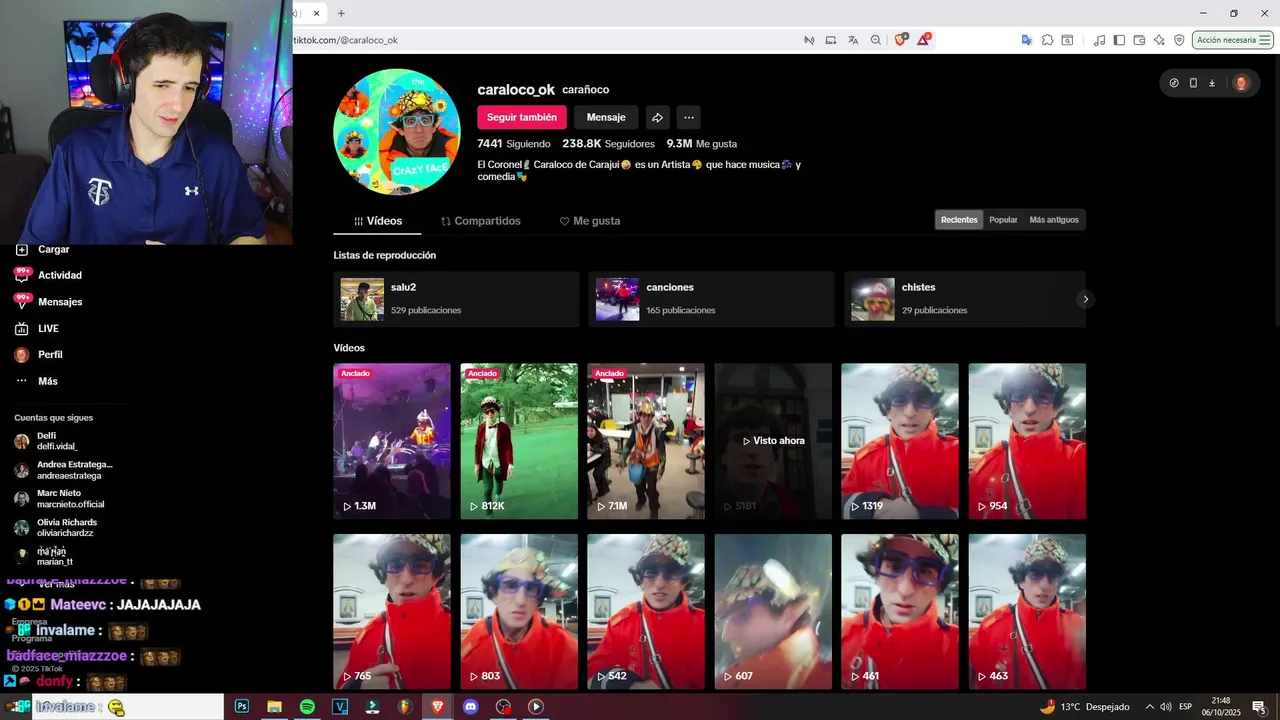This screenshot has width=1280, height=720.
Task: Switch to the Compartidos tab
Action: coord(481,221)
